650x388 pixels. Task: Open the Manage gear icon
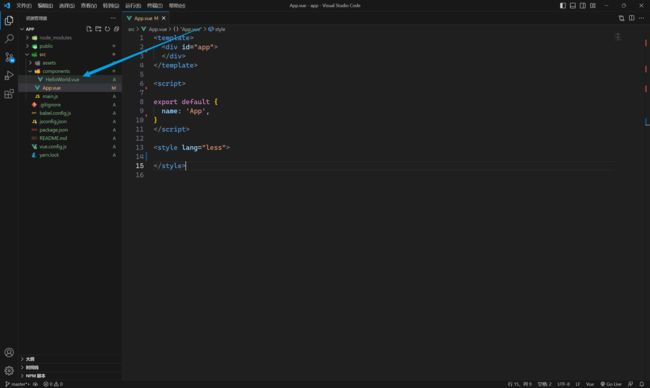click(9, 371)
